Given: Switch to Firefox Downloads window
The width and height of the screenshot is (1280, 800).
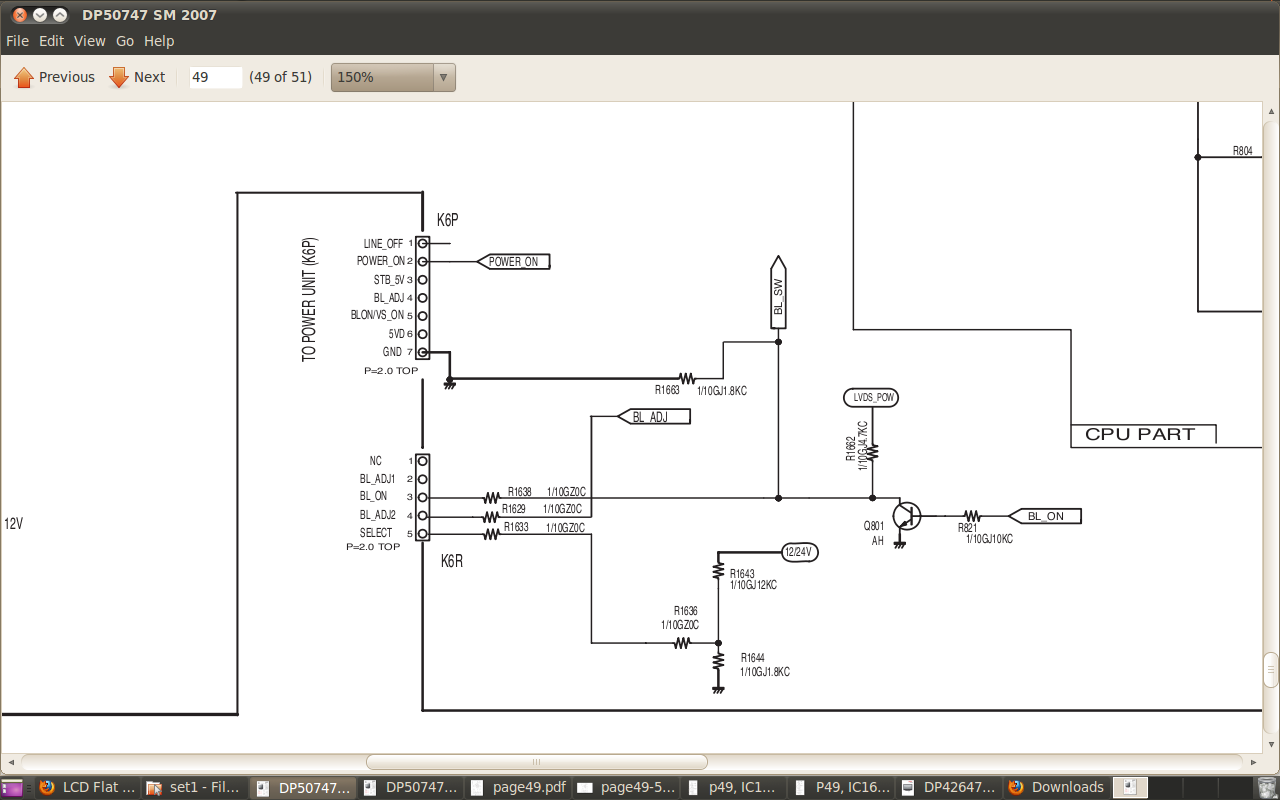Looking at the screenshot, I should [1056, 787].
